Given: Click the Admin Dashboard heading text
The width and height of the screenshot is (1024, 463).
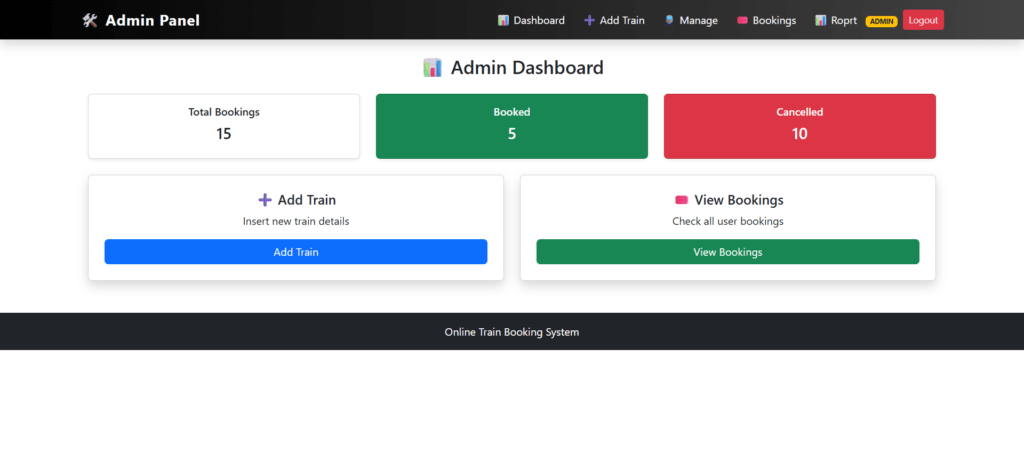Looking at the screenshot, I should pos(527,67).
